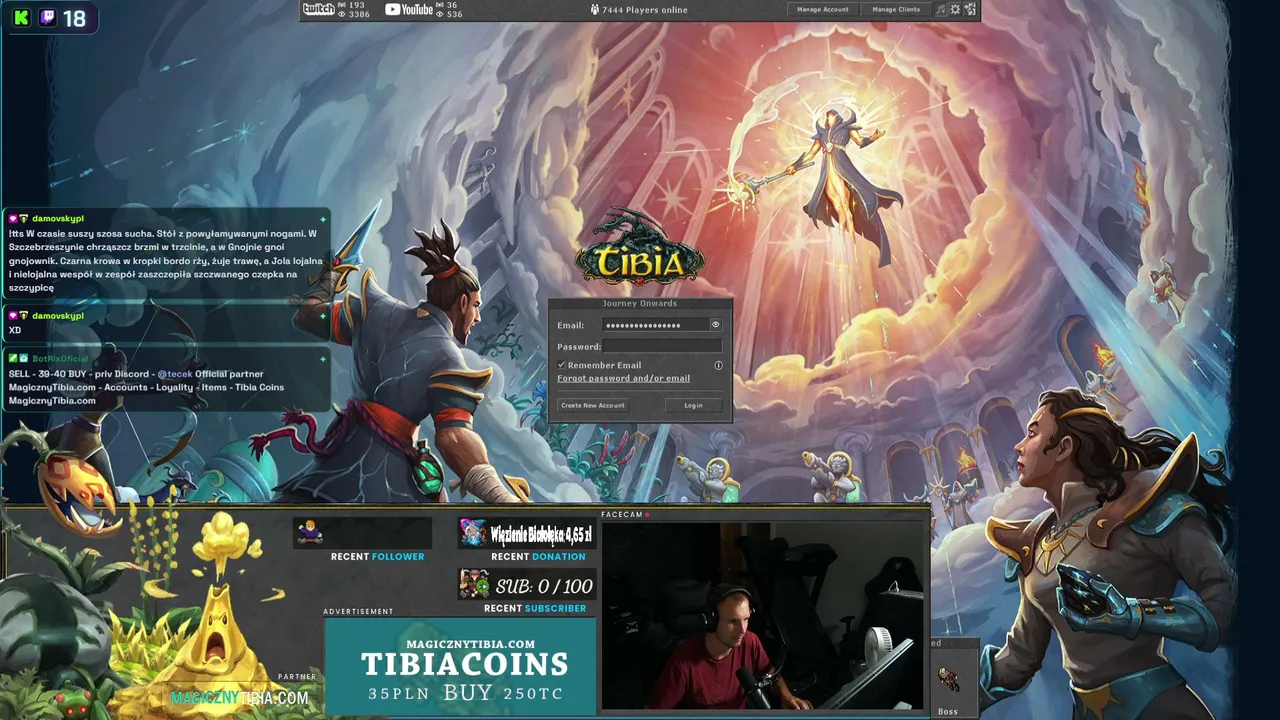Click the MAGICZNYTIBIA.COM partner logo
Screen dimensions: 1280x720
pos(239,698)
